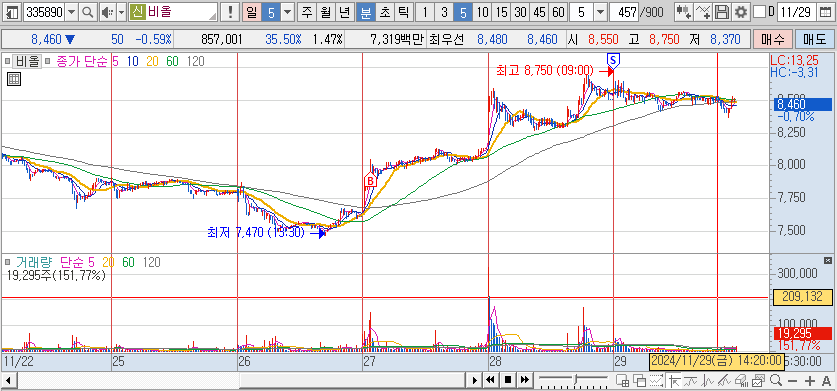Open the minute interval value dropdown arrow
This screenshot has width=837, height=391.
click(601, 12)
